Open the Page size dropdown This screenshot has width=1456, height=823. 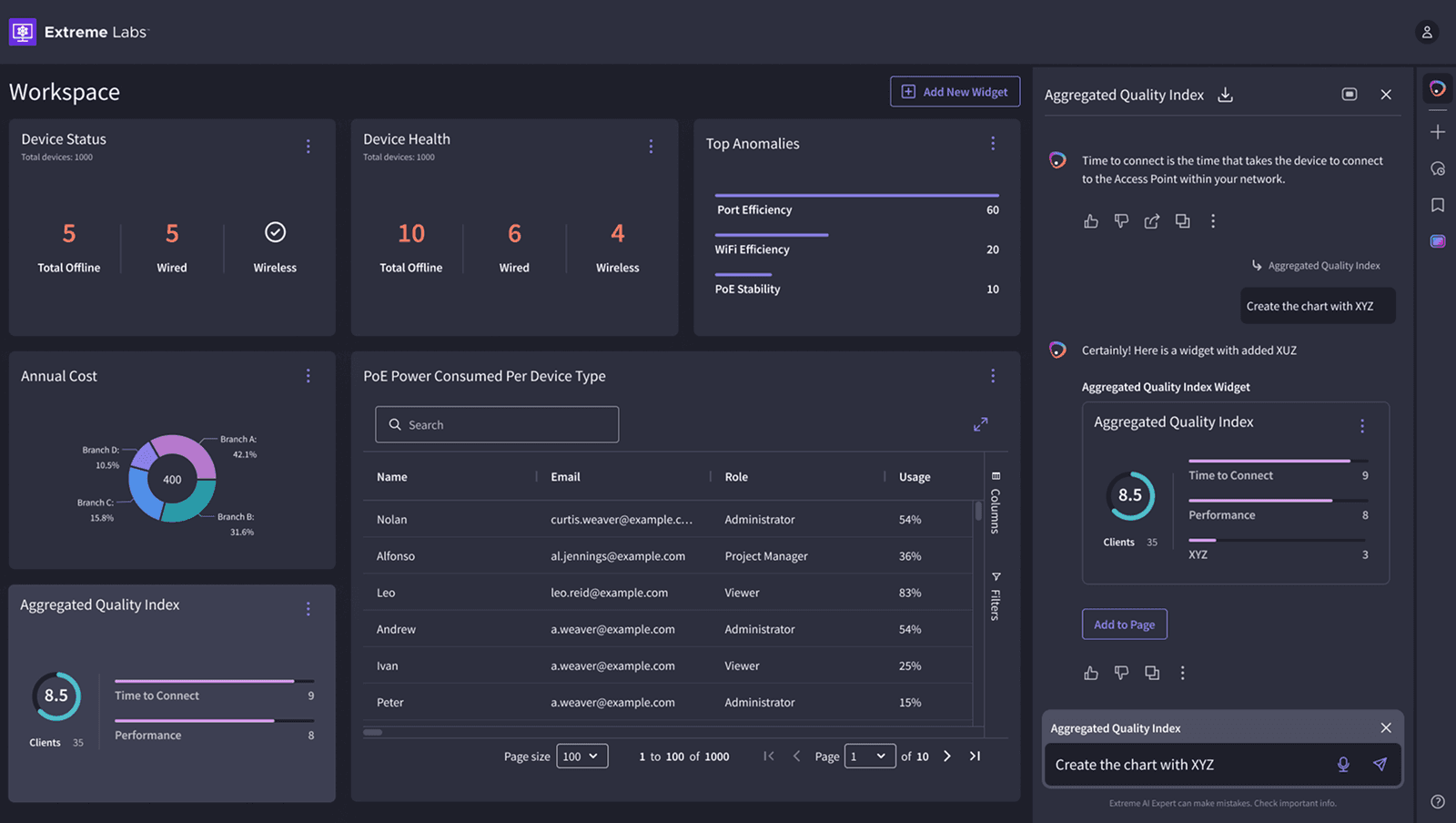click(x=581, y=756)
